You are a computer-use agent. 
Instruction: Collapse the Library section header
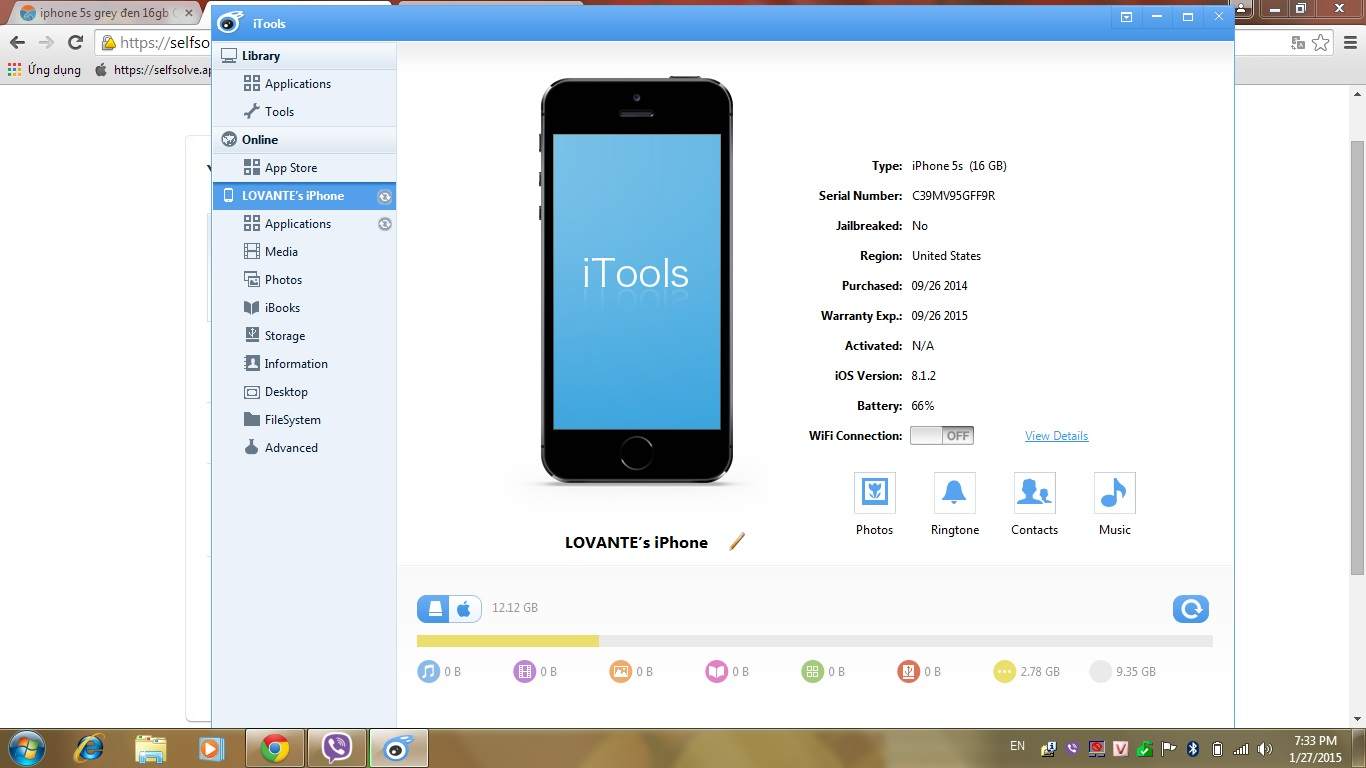(x=304, y=56)
